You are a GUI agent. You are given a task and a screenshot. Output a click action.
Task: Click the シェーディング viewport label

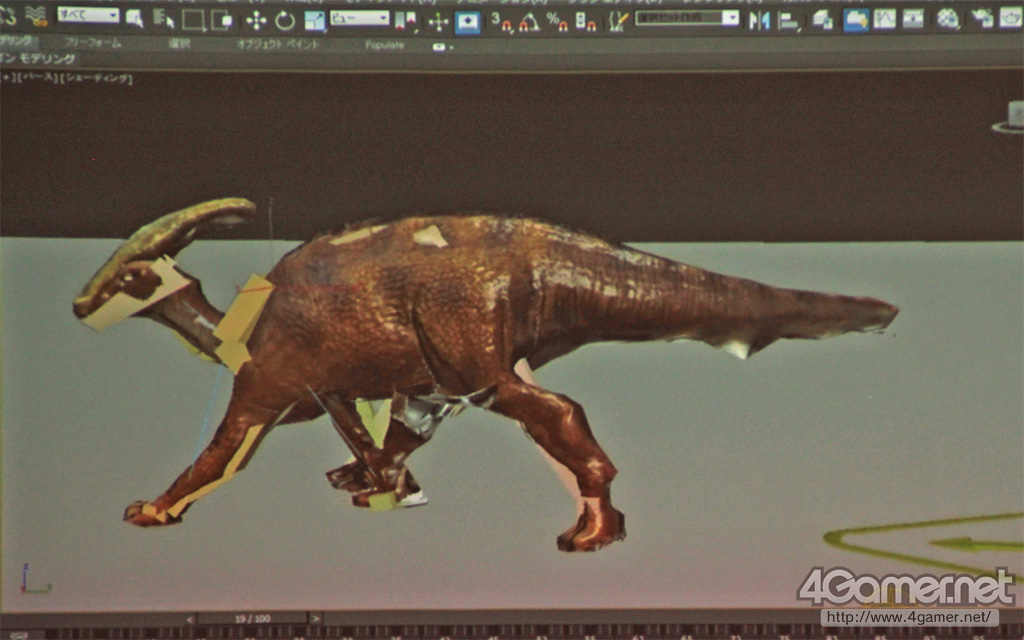pos(98,78)
